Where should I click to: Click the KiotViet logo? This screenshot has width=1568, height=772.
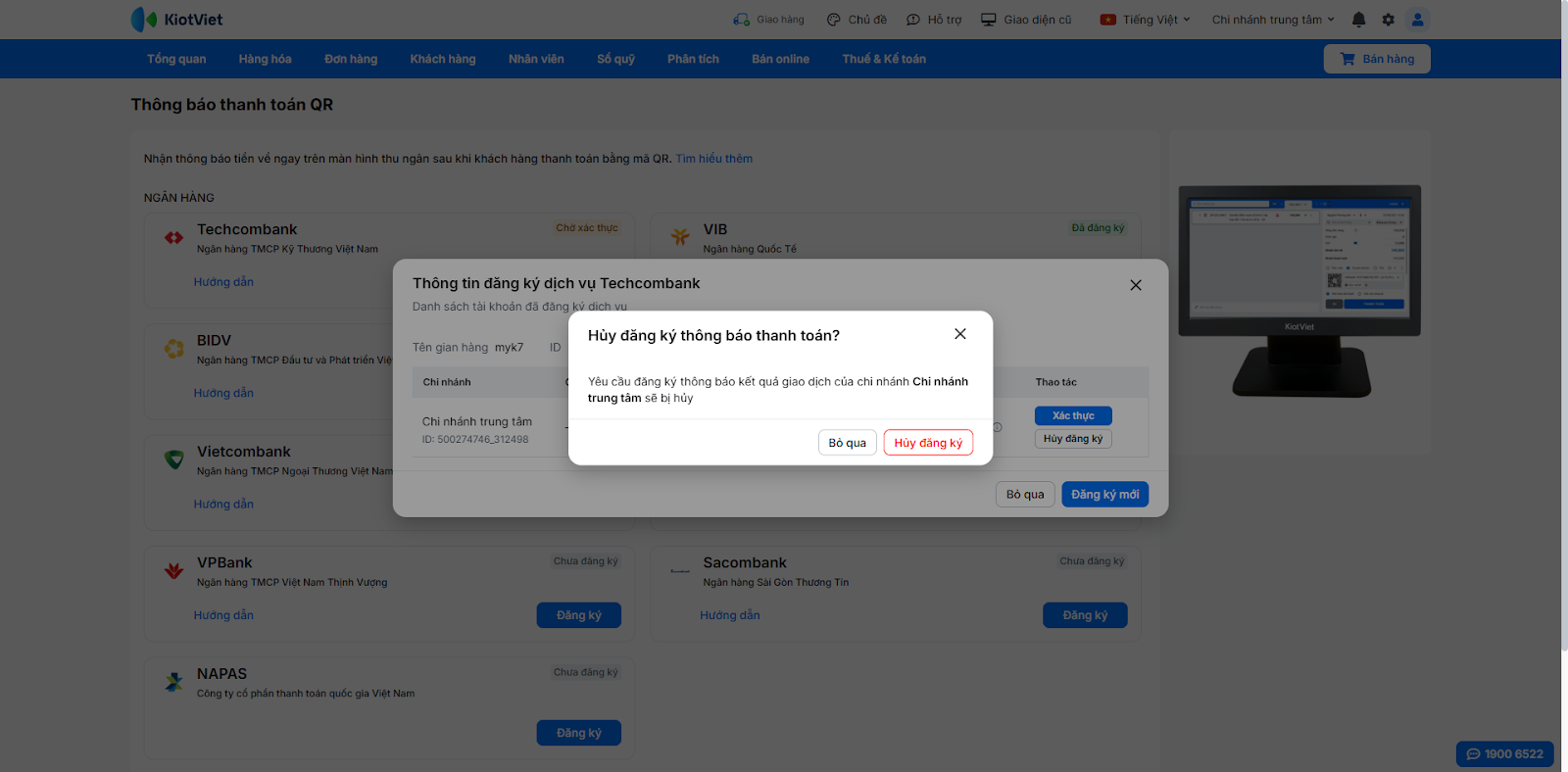[176, 20]
